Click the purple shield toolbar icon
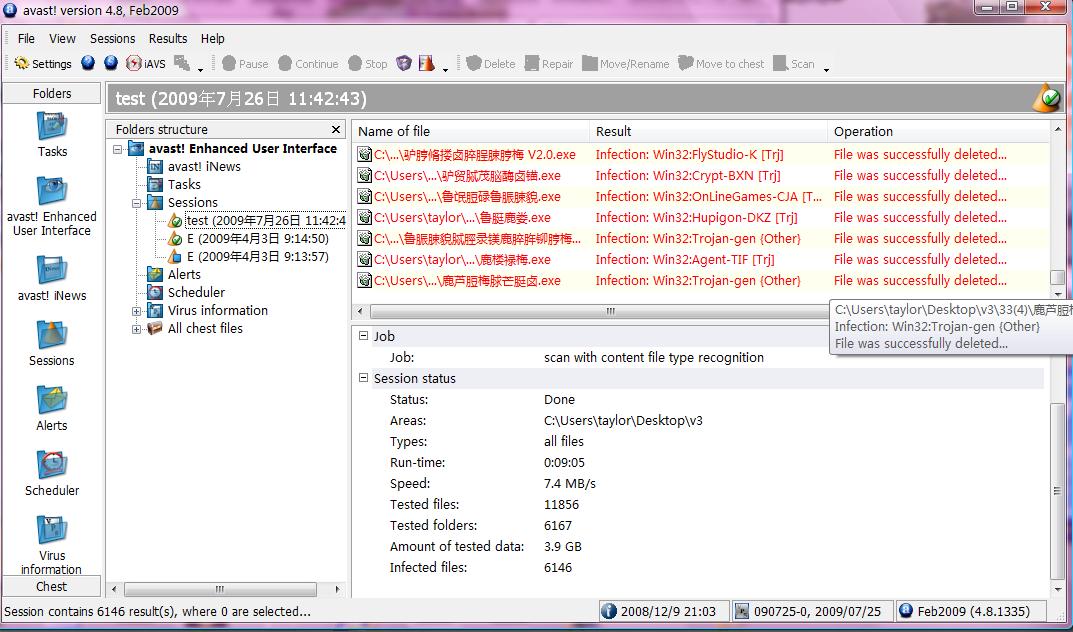The width and height of the screenshot is (1073, 632). [404, 64]
